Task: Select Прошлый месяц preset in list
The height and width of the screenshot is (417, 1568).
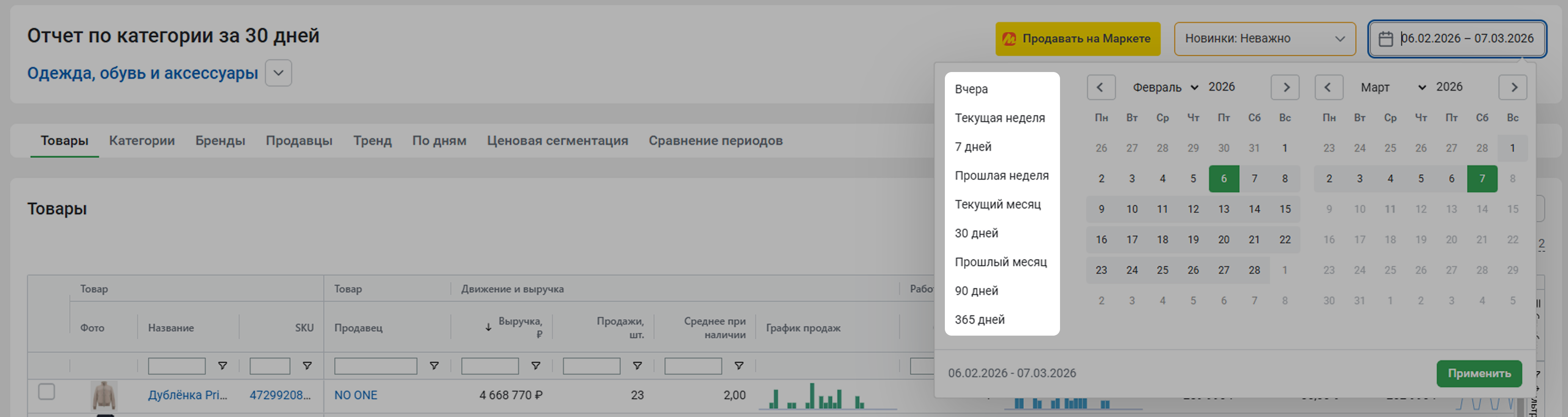Action: [1000, 262]
